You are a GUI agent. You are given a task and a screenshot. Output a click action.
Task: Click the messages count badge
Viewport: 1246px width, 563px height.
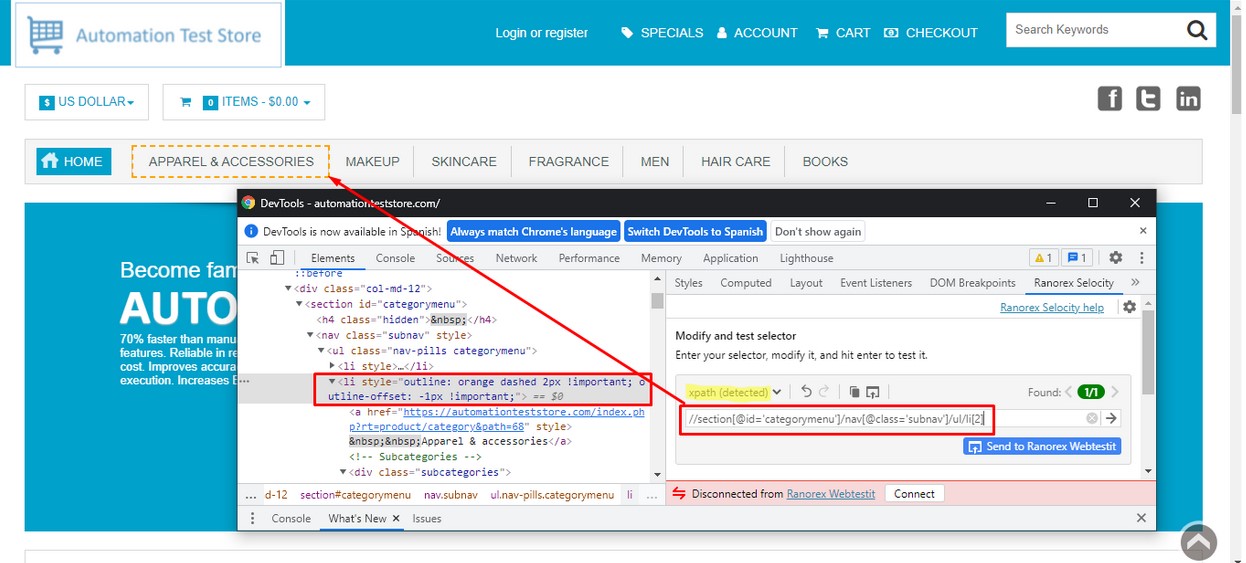[1076, 258]
